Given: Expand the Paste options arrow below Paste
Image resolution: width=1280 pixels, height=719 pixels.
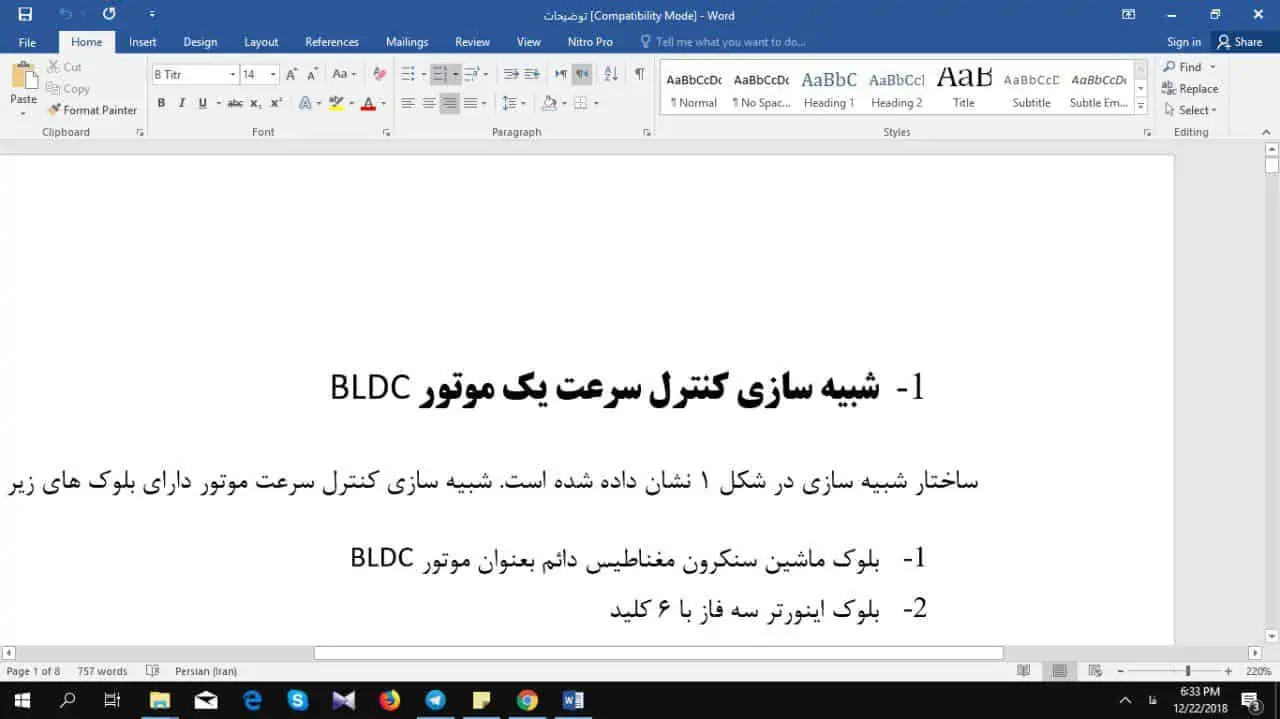Looking at the screenshot, I should [23, 113].
